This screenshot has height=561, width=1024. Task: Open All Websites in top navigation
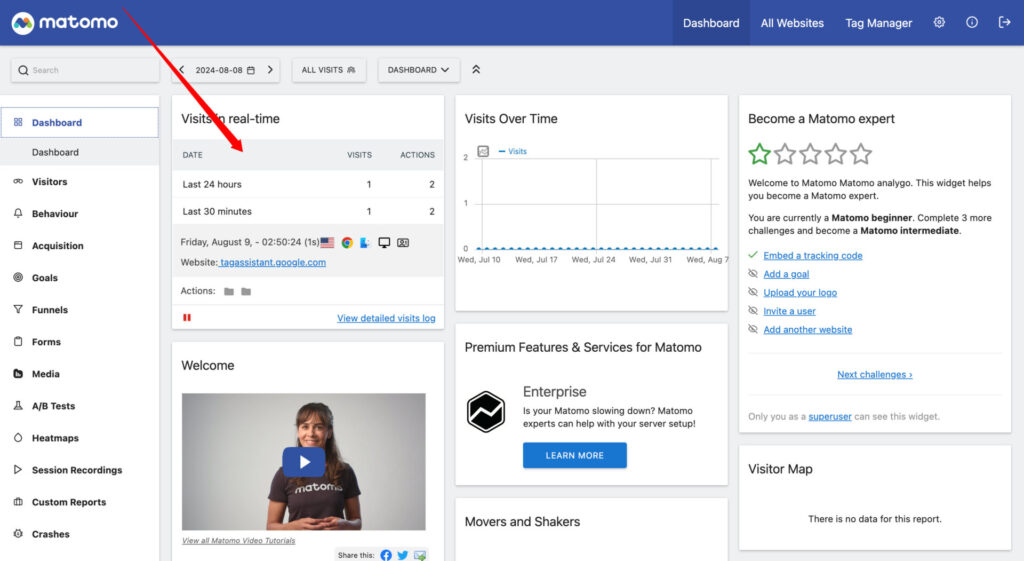coord(792,23)
